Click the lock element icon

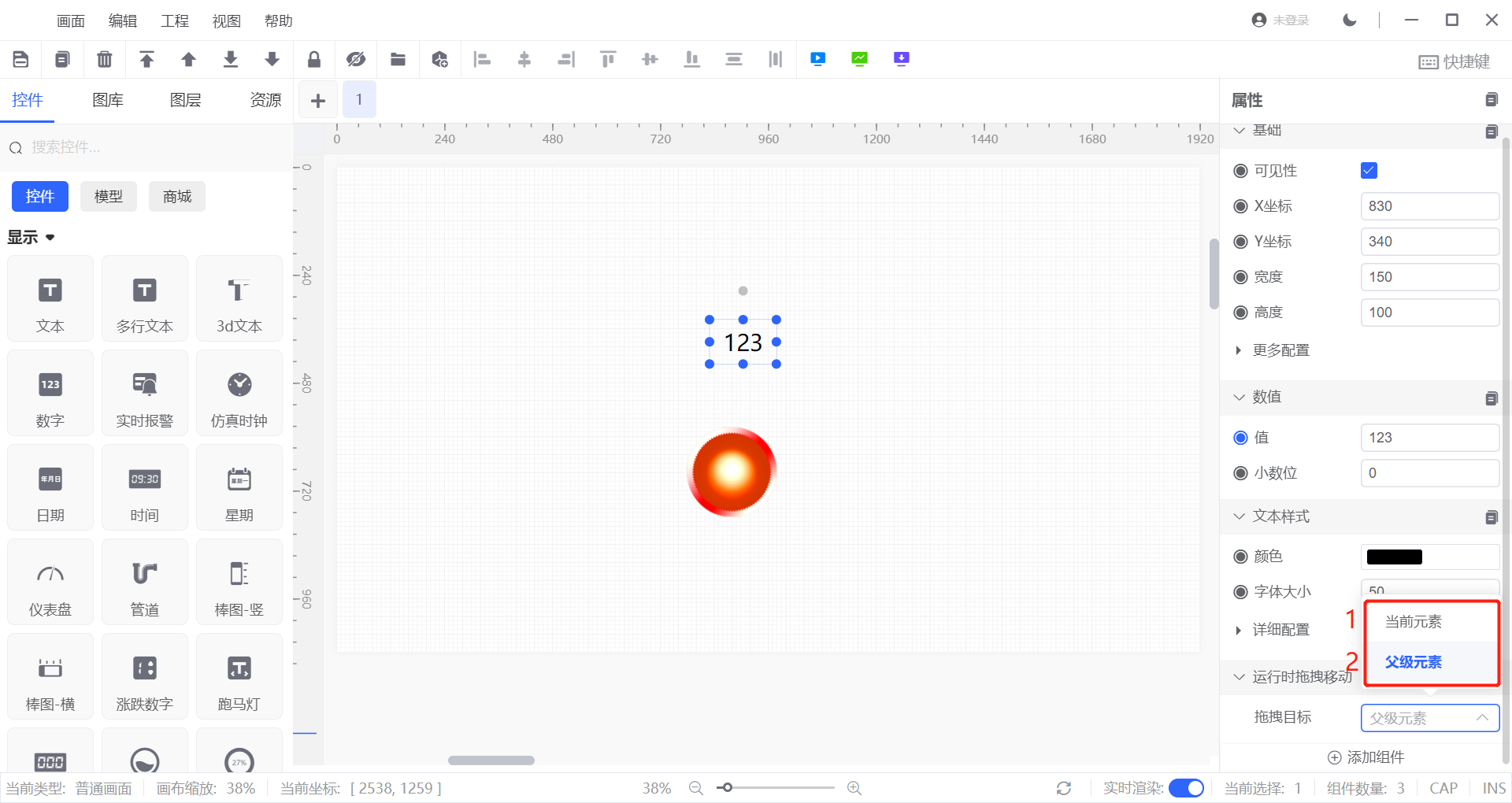click(x=313, y=59)
